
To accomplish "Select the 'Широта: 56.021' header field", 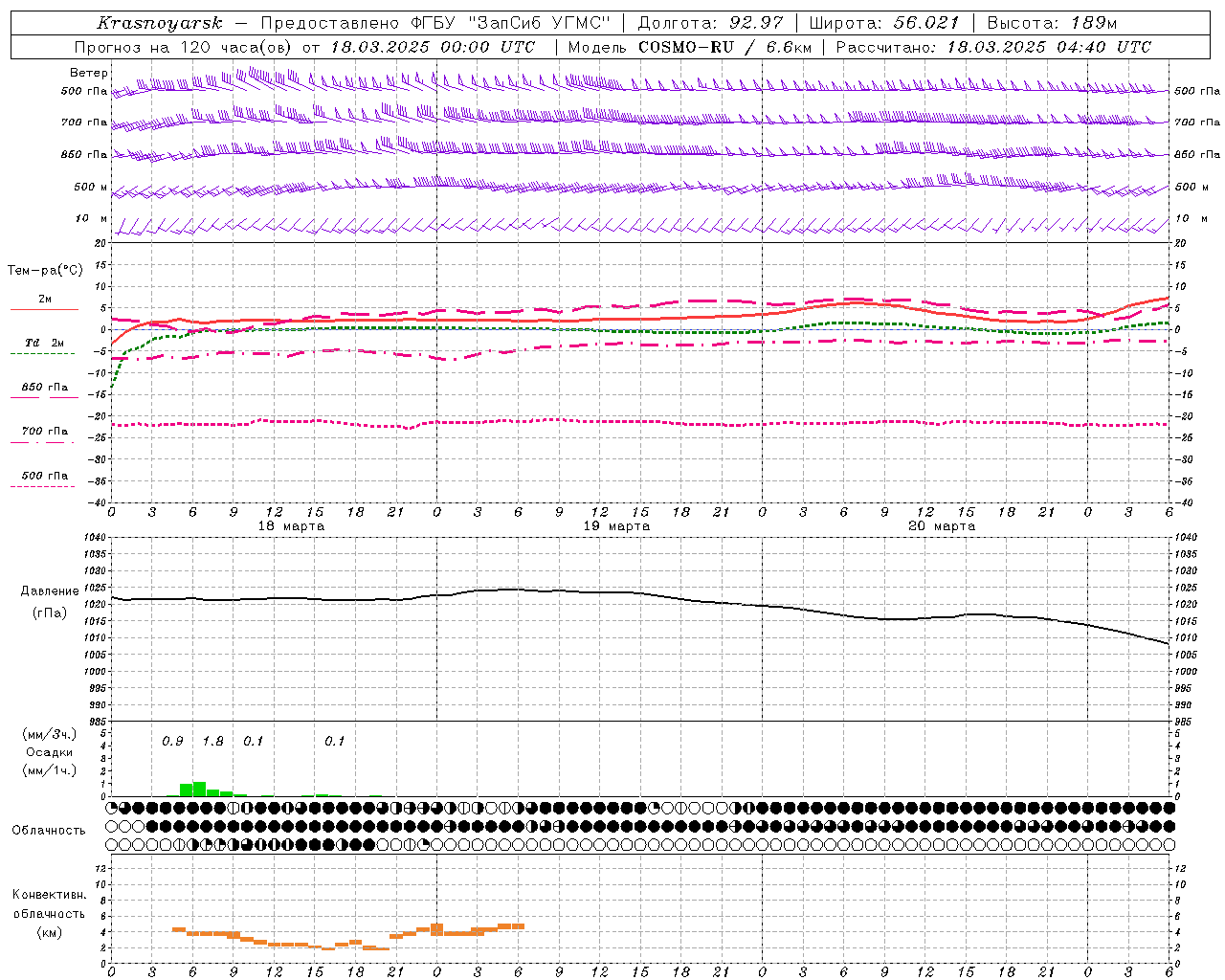I will [884, 23].
